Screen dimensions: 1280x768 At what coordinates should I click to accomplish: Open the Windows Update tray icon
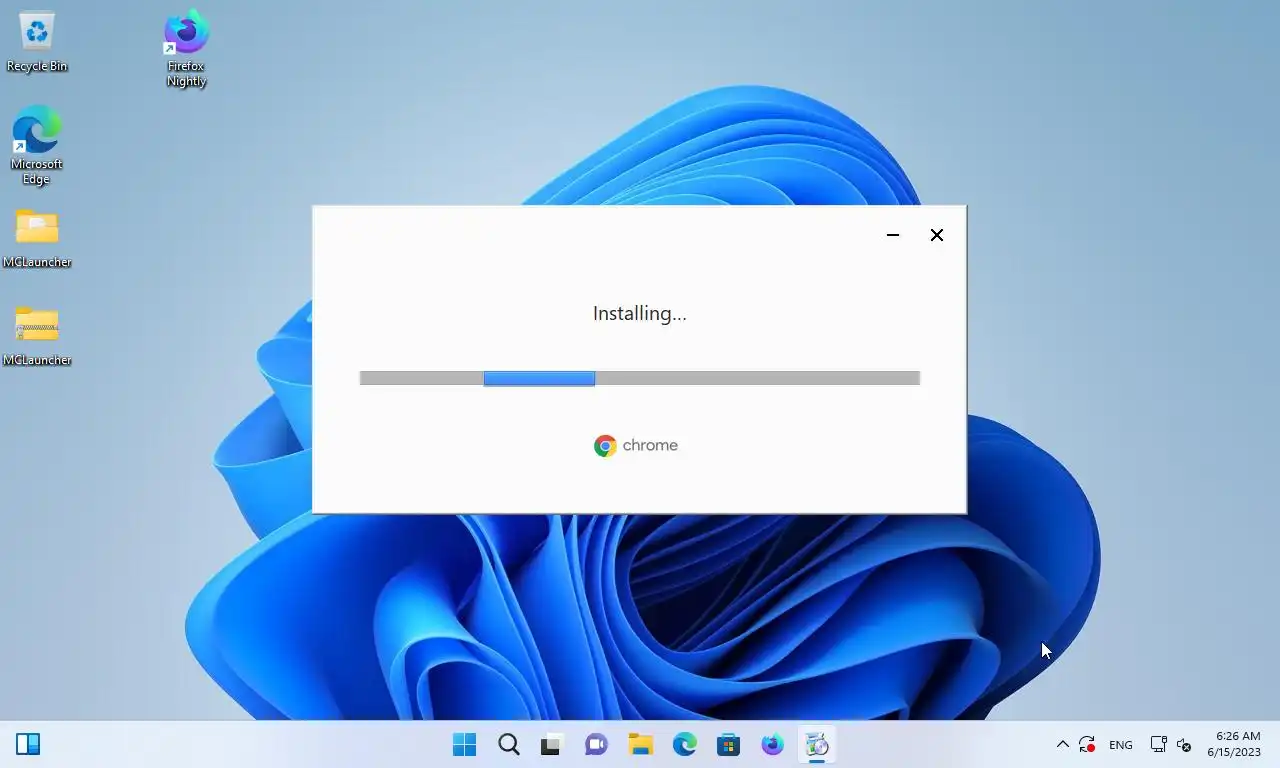coord(1087,744)
